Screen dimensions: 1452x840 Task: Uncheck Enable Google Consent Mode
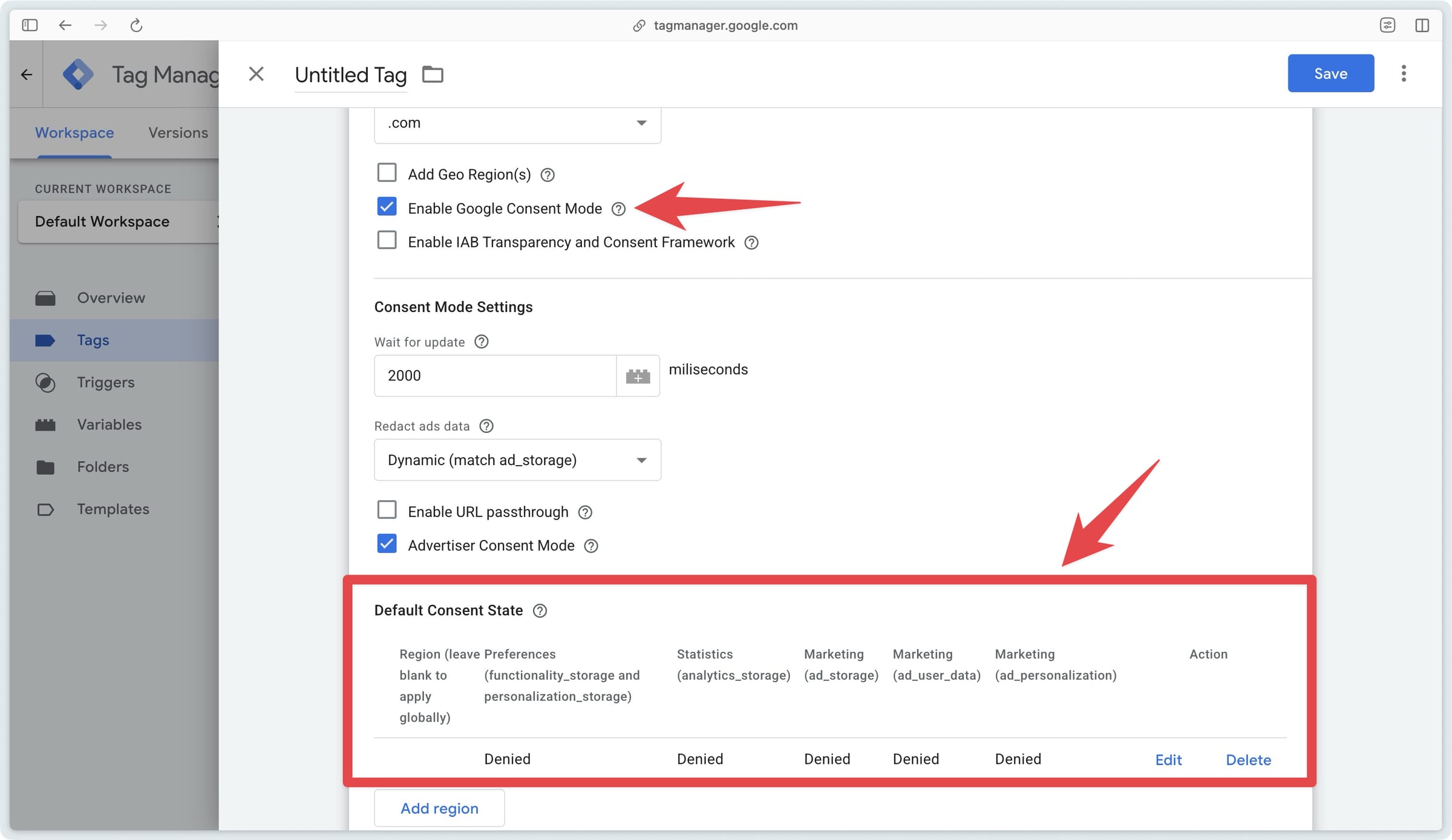387,206
